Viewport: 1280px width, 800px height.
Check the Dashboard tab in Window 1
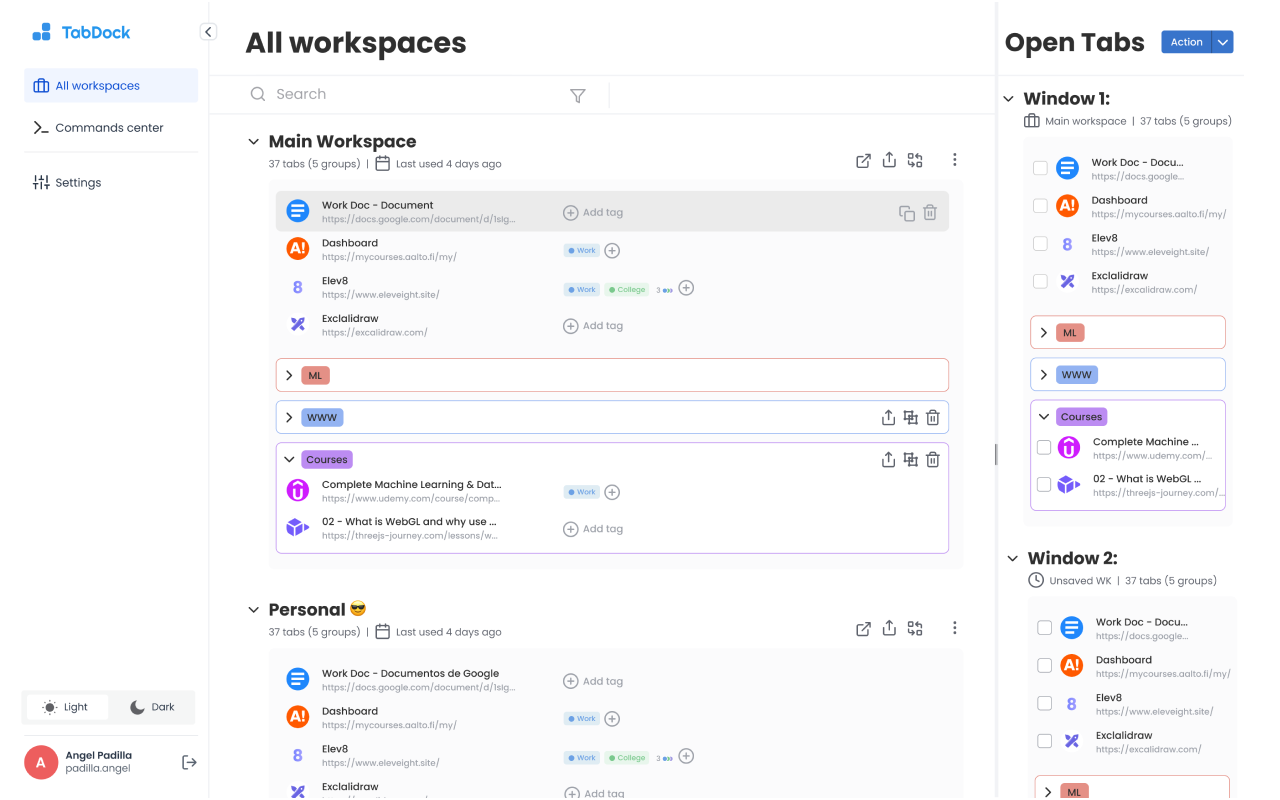[1040, 205]
